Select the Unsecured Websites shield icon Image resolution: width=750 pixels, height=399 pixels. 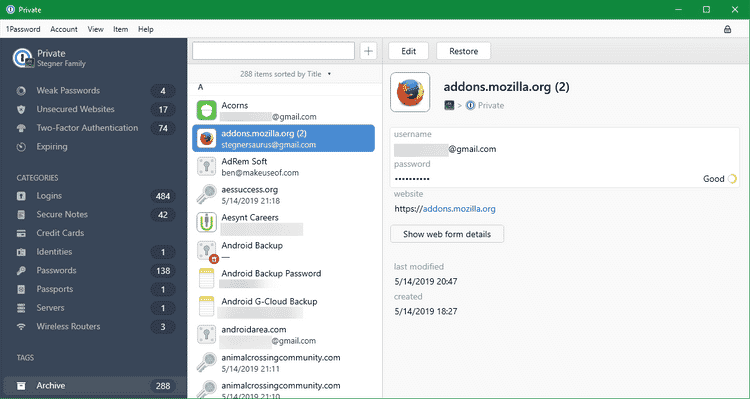(x=21, y=109)
